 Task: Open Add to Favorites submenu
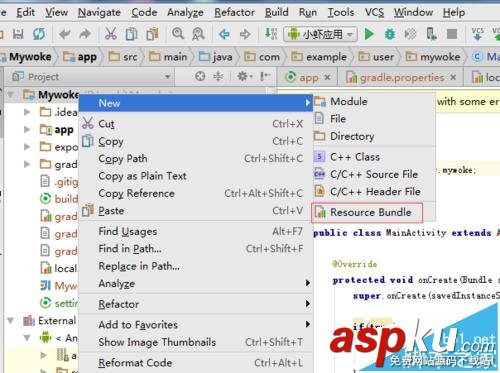pyautogui.click(x=195, y=325)
